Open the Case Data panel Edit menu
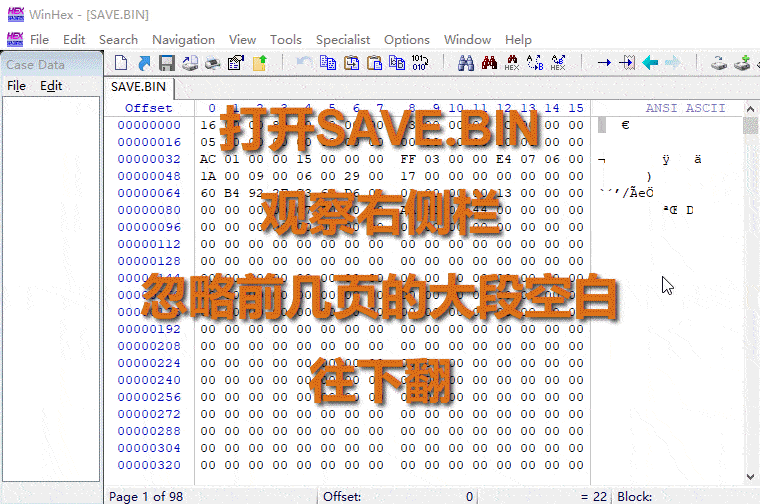The width and height of the screenshot is (760, 504). pos(51,86)
